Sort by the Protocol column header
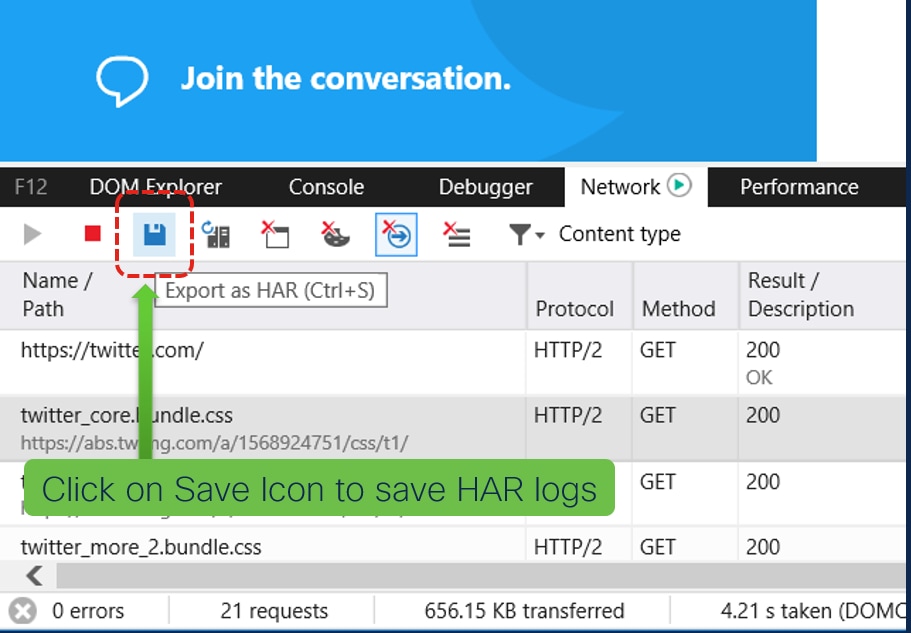Image resolution: width=911 pixels, height=633 pixels. tap(580, 295)
